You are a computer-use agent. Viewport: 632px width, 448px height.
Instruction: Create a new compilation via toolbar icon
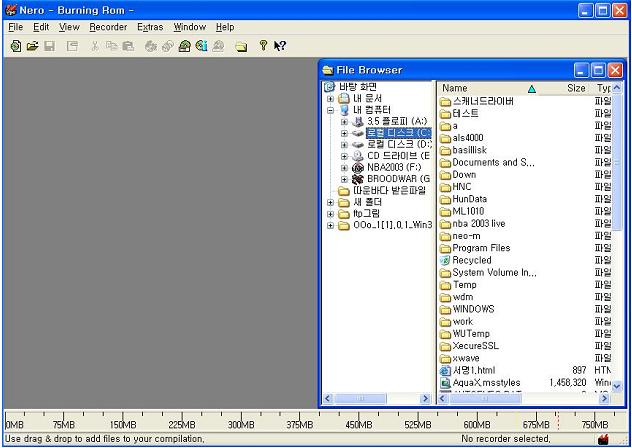coord(16,46)
